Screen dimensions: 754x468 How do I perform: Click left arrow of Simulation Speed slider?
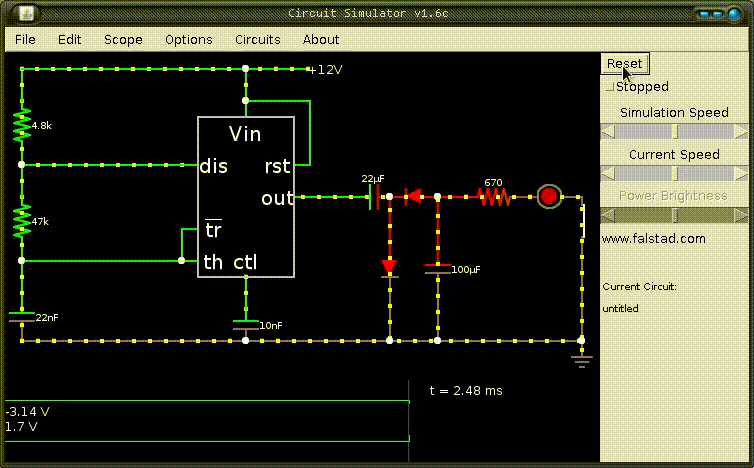[x=608, y=131]
